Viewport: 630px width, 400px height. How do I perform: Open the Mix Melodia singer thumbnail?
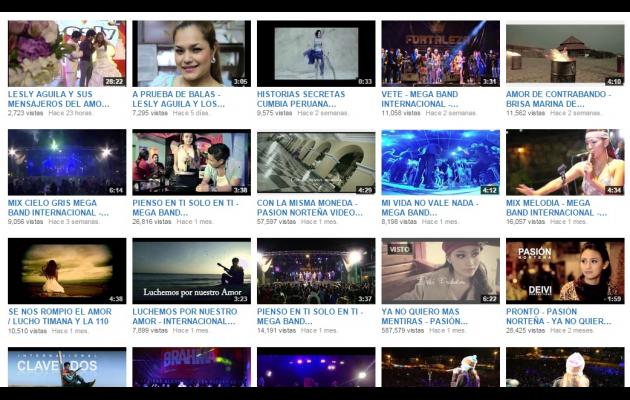click(565, 162)
